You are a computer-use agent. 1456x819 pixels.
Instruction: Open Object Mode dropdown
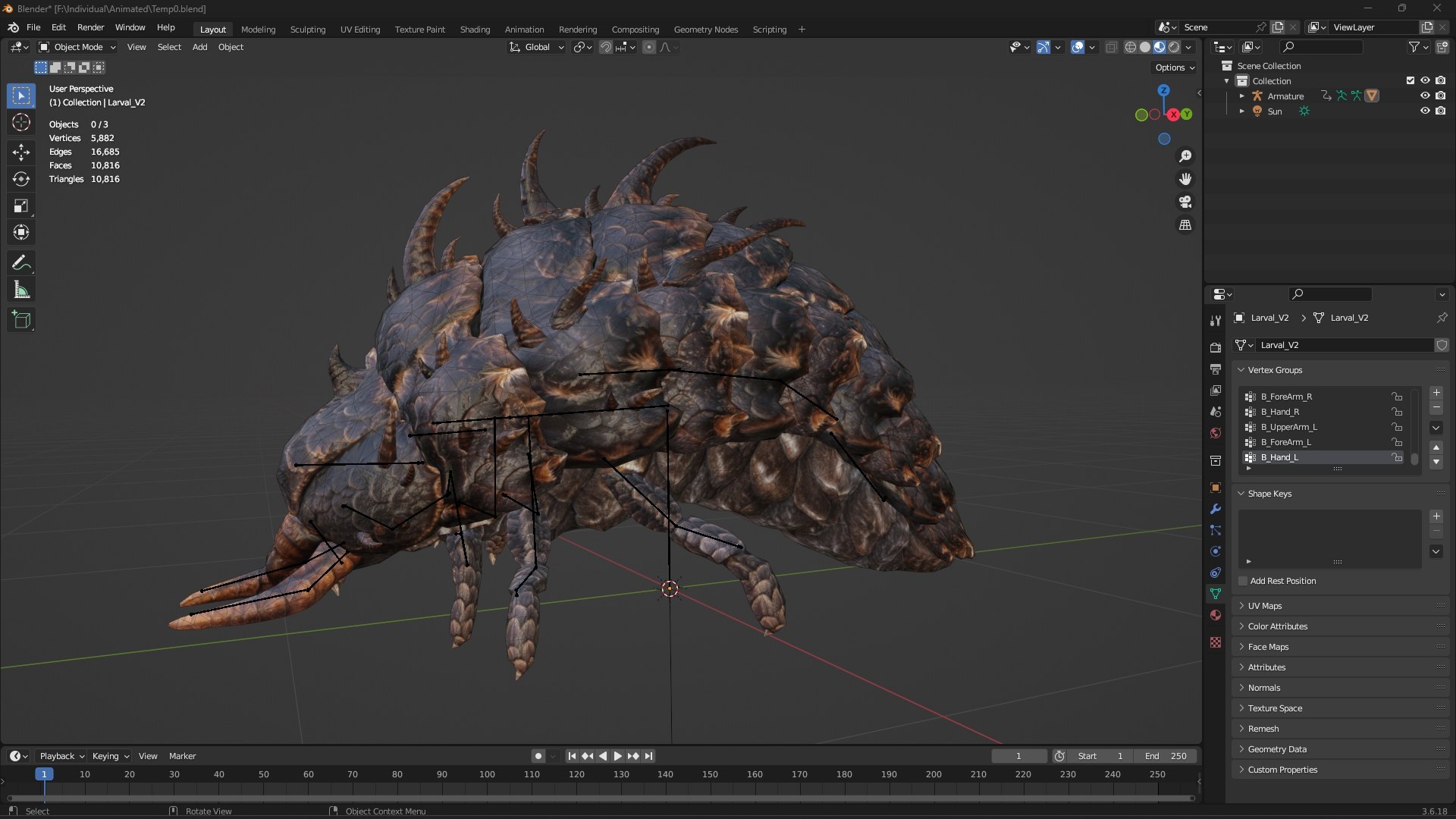[x=77, y=47]
